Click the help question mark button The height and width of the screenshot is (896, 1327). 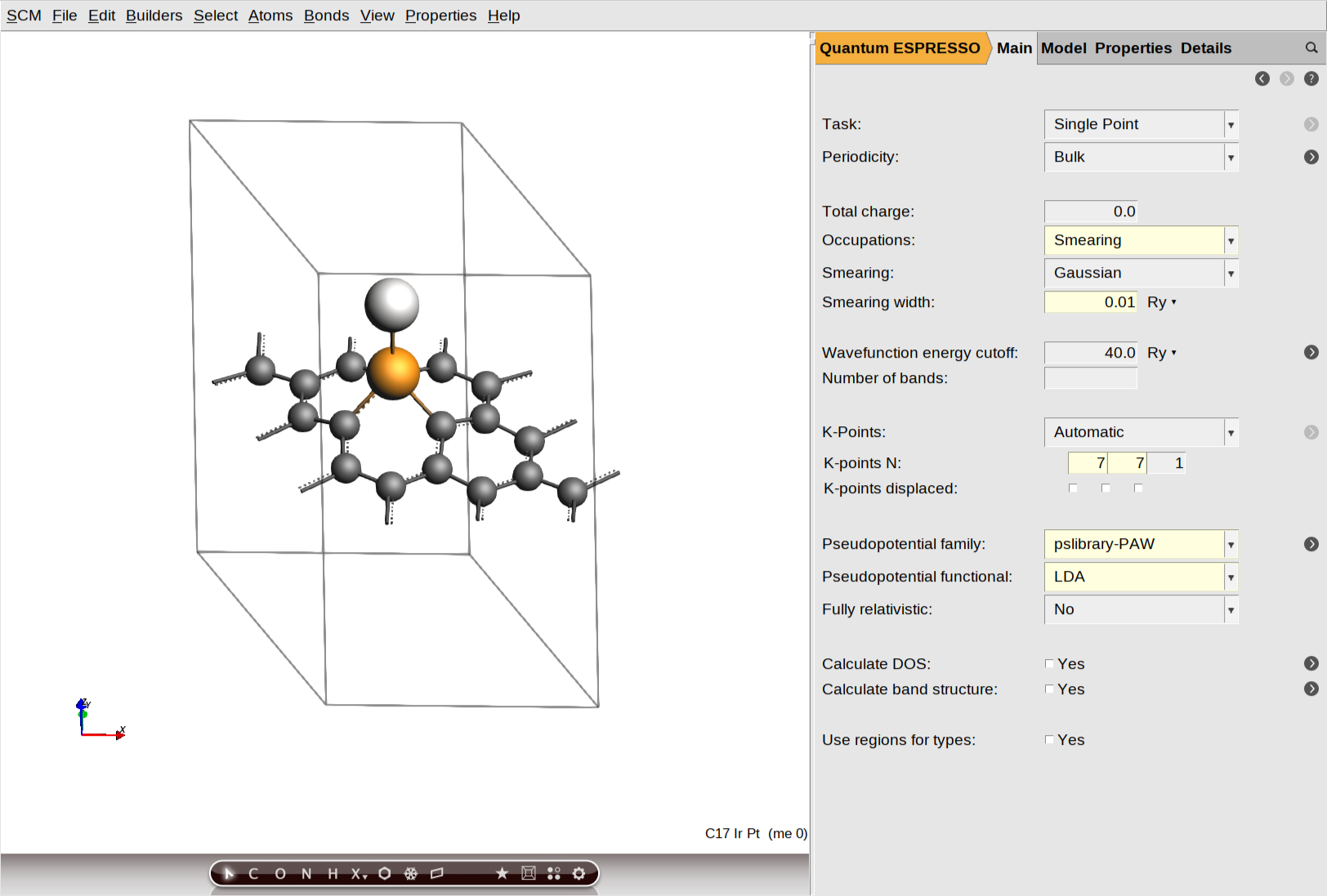click(x=1312, y=78)
